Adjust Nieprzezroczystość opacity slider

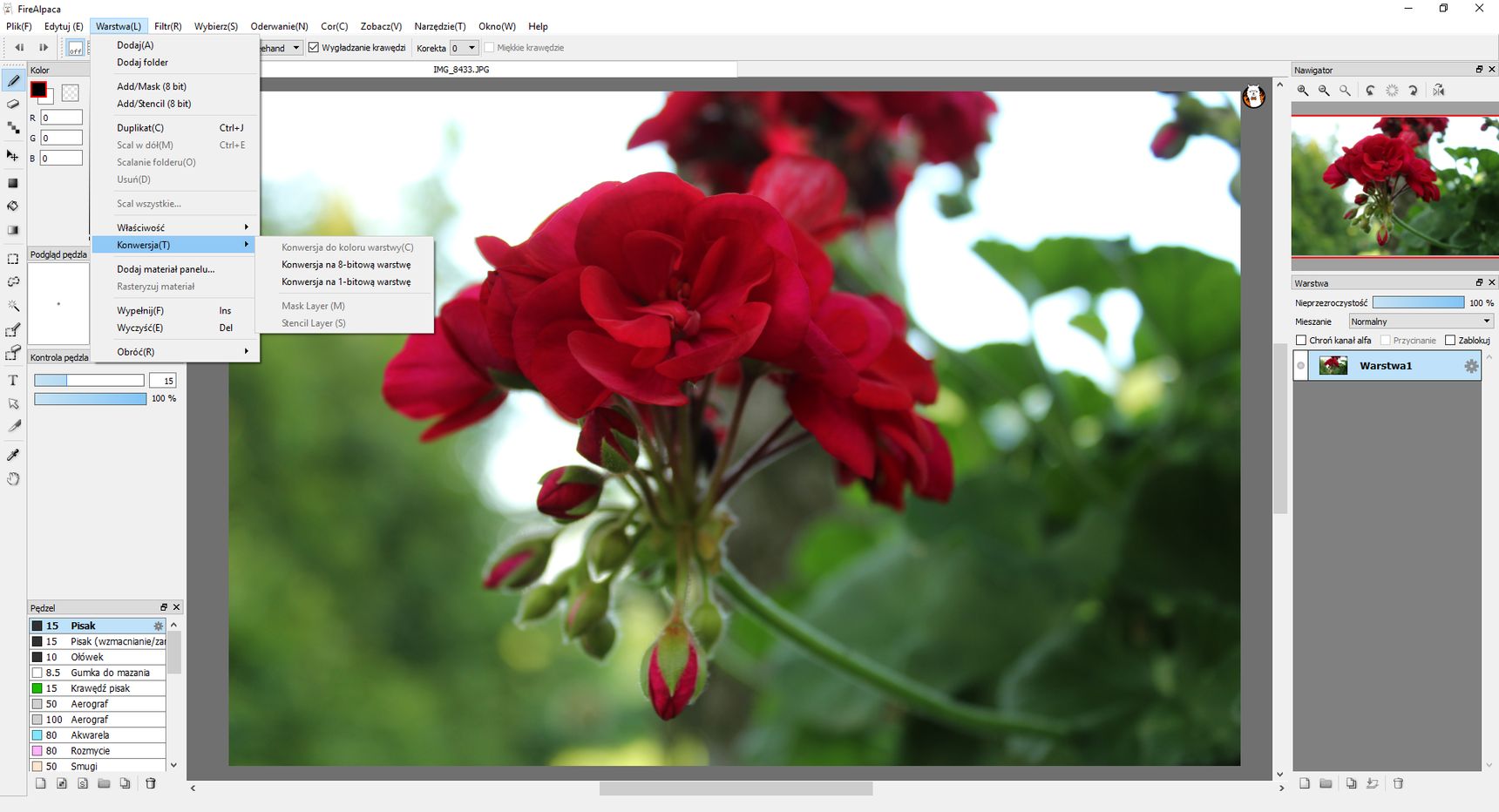click(1418, 302)
